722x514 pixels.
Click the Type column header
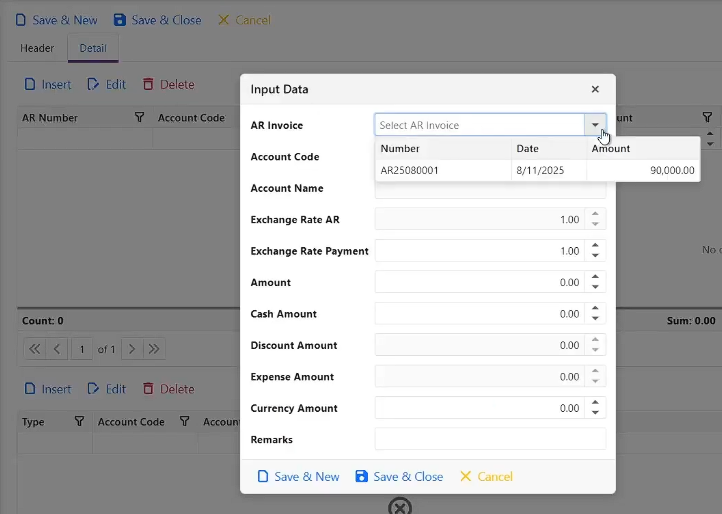tap(33, 422)
